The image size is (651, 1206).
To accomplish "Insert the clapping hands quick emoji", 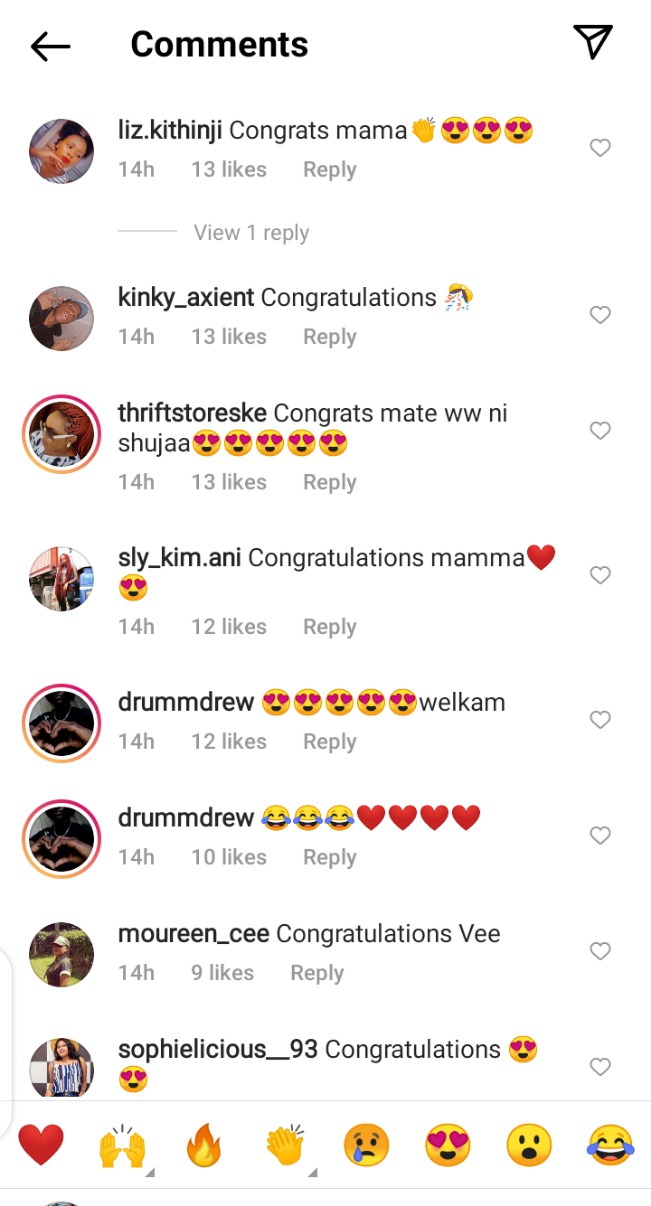I will [x=285, y=1146].
